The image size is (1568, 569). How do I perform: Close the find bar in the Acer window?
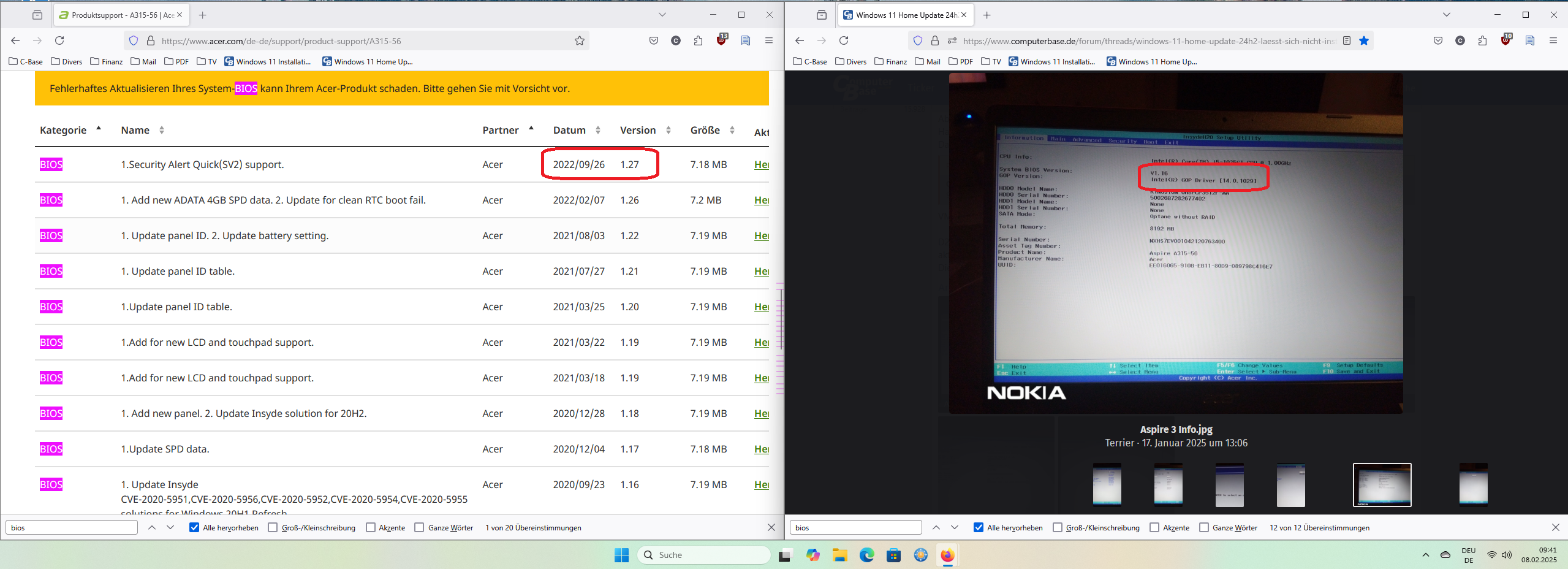click(x=771, y=527)
